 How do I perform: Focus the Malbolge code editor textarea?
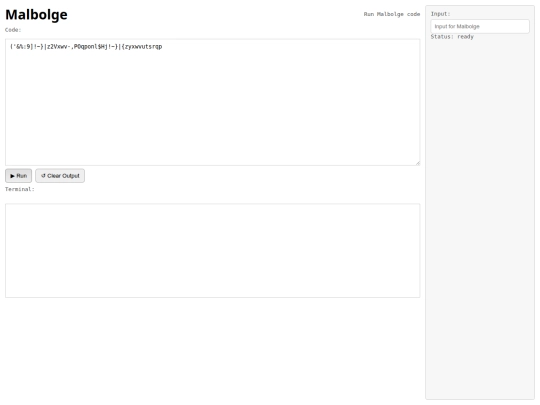click(x=212, y=102)
